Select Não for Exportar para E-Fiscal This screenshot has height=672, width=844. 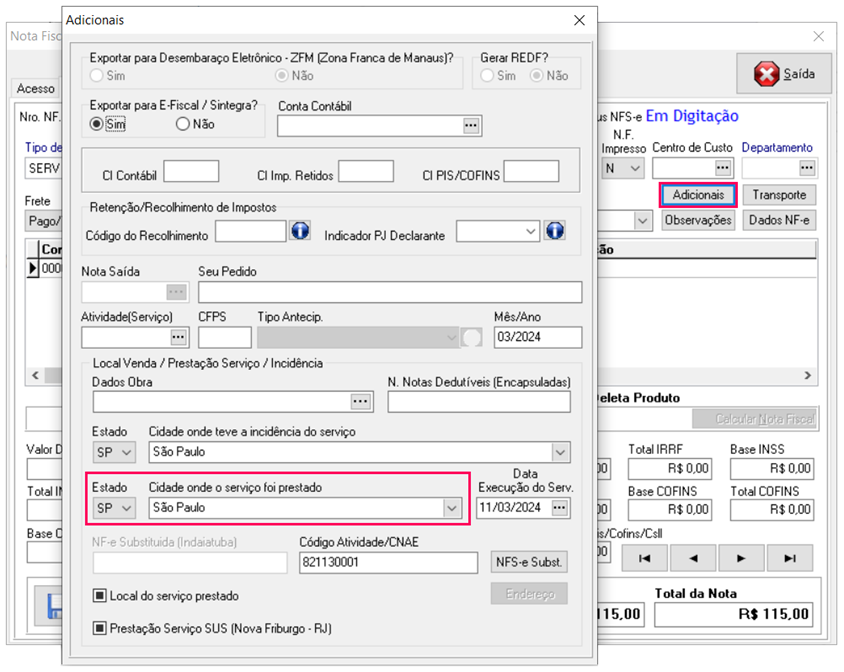pos(182,125)
